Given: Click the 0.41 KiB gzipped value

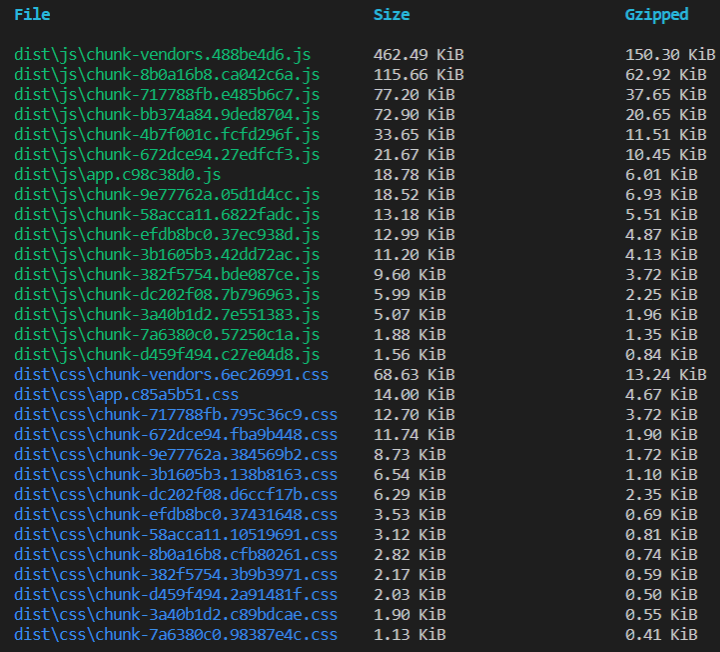Looking at the screenshot, I should click(661, 634).
